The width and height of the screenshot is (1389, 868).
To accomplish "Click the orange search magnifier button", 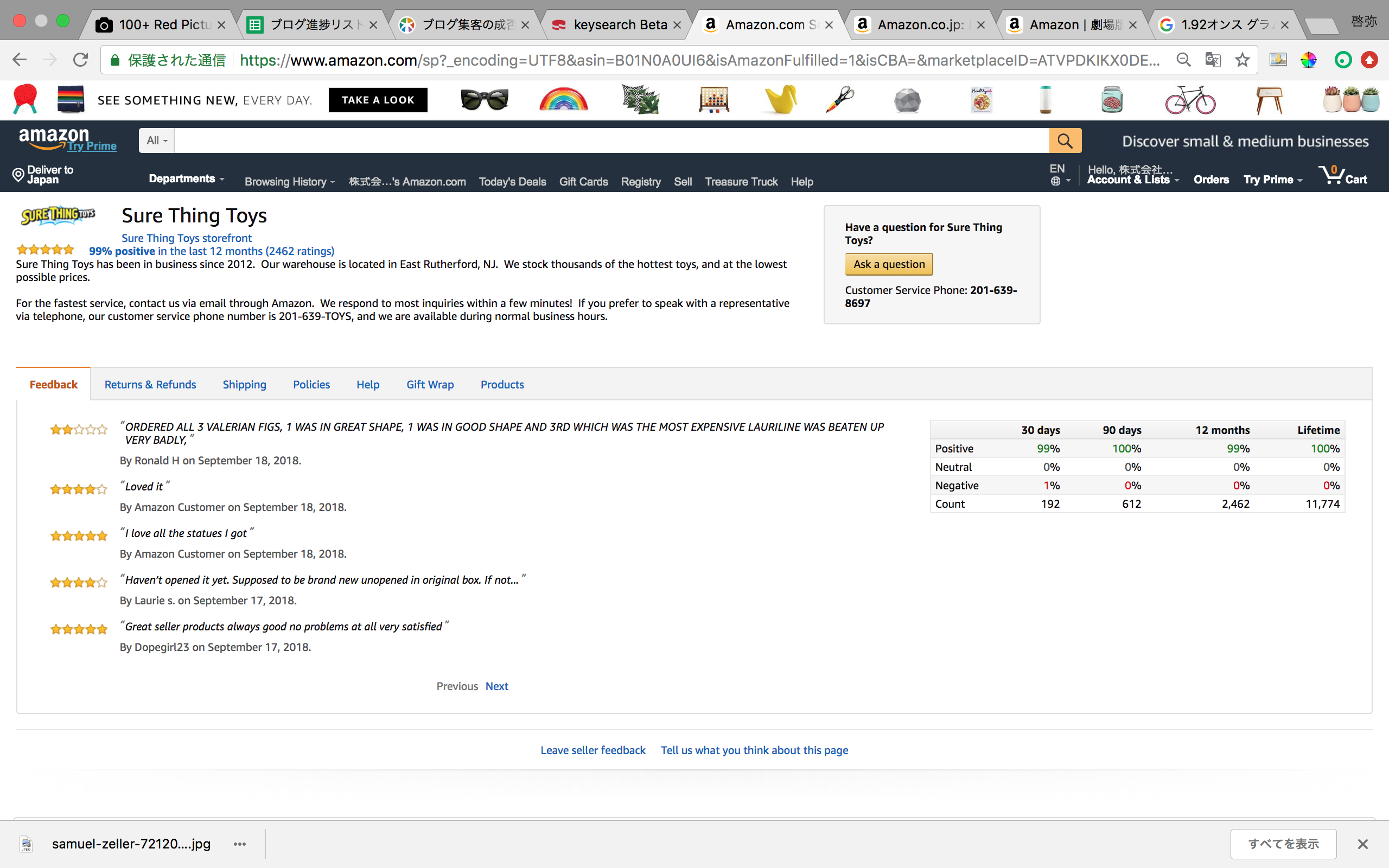I will tap(1065, 141).
